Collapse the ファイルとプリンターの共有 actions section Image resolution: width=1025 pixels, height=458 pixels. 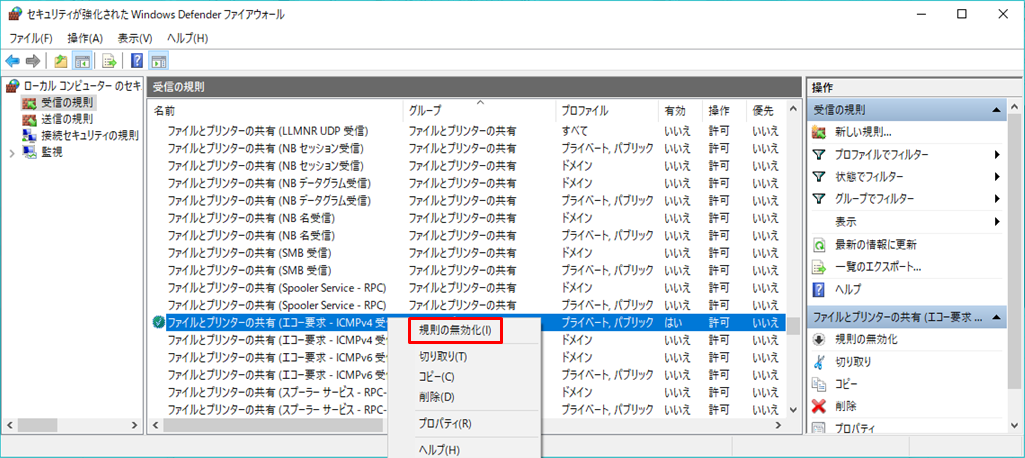(x=996, y=317)
